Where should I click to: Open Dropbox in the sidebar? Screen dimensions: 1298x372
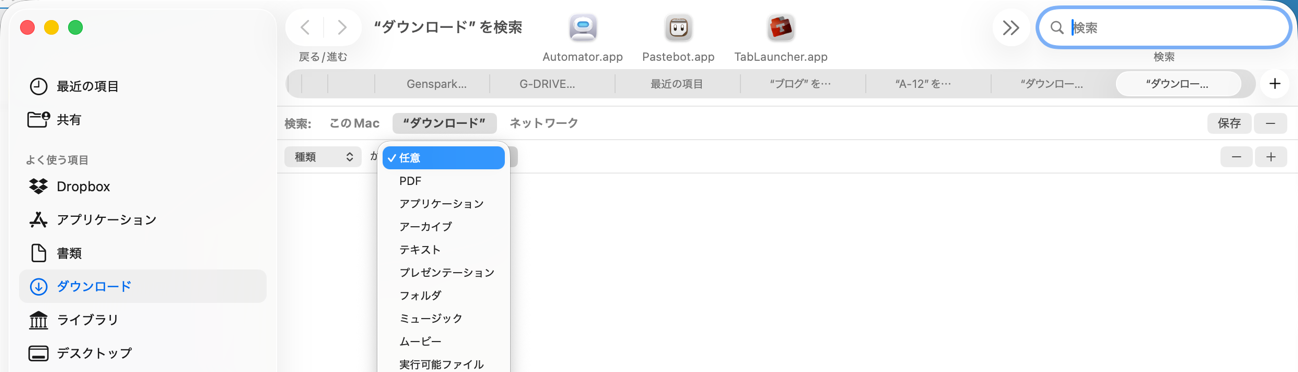(143, 186)
